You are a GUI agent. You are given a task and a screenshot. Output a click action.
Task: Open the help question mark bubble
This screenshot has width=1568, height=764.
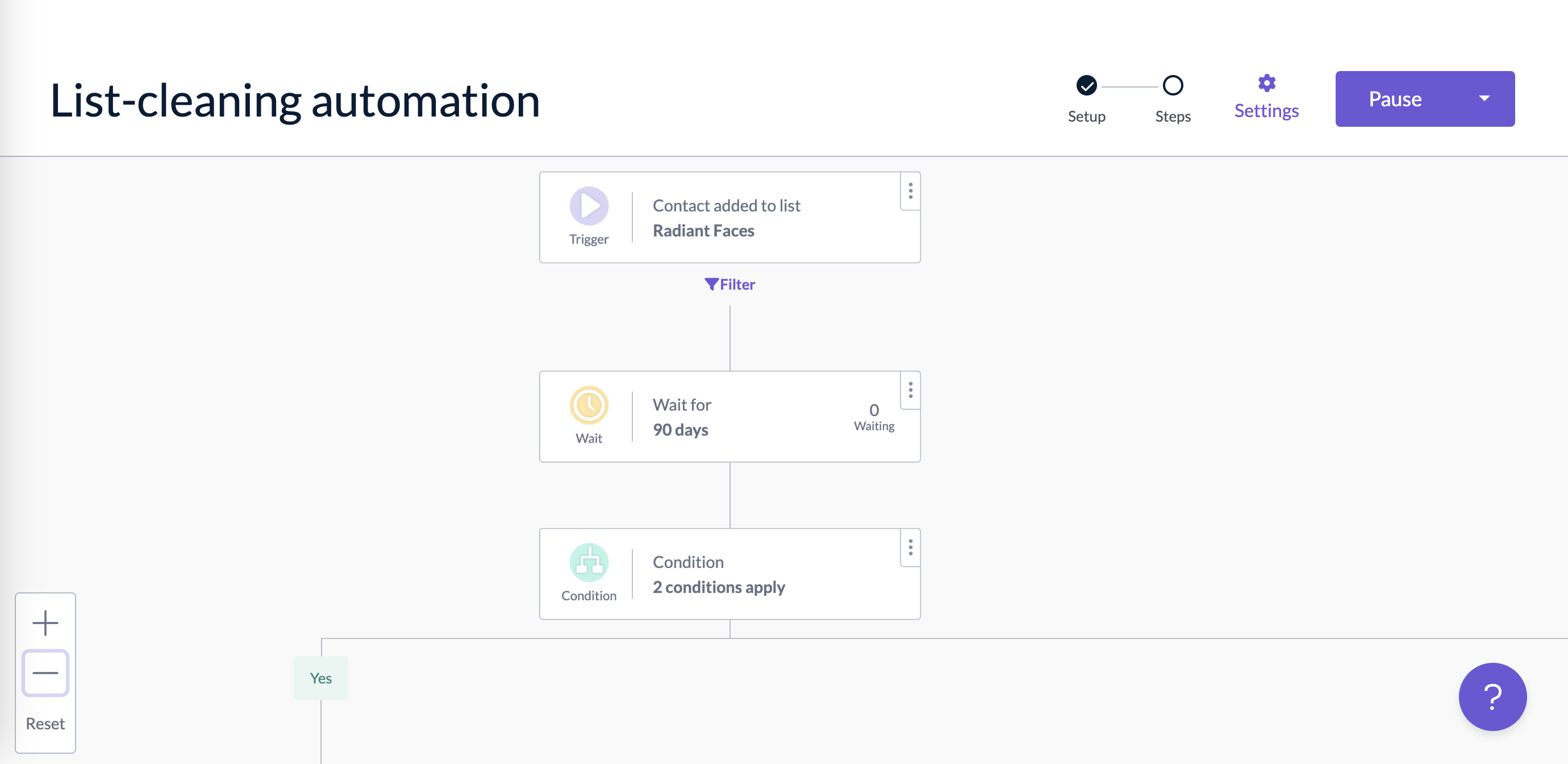coord(1492,697)
